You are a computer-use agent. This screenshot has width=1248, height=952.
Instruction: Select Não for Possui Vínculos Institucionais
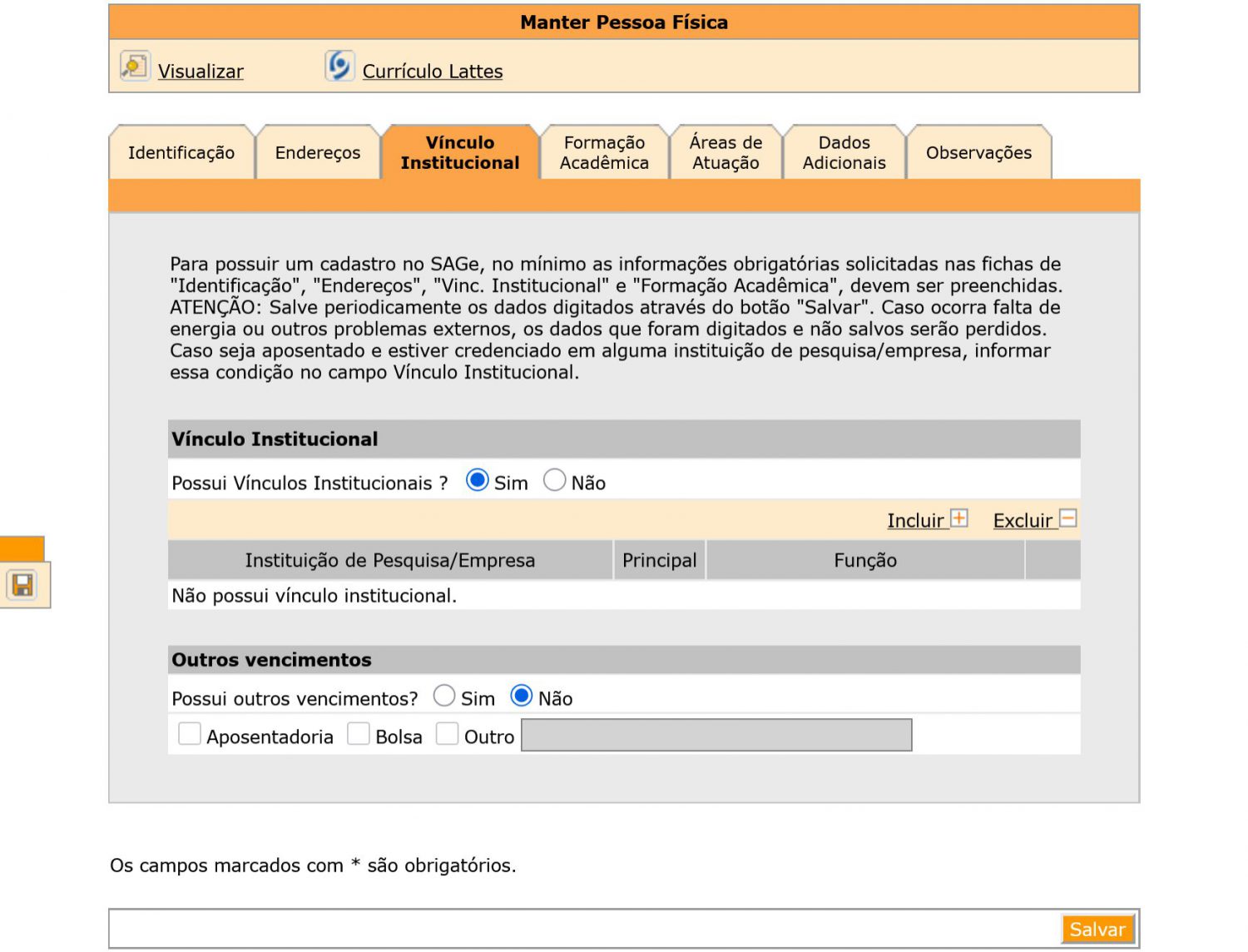554,480
